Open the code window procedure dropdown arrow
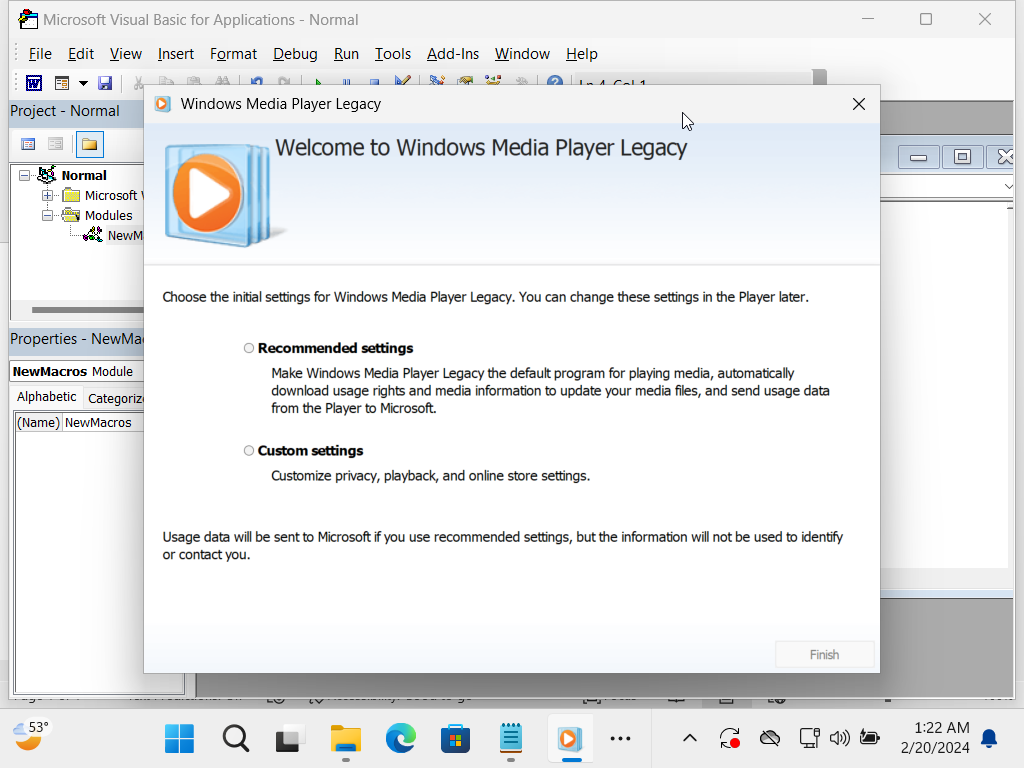 [1008, 187]
